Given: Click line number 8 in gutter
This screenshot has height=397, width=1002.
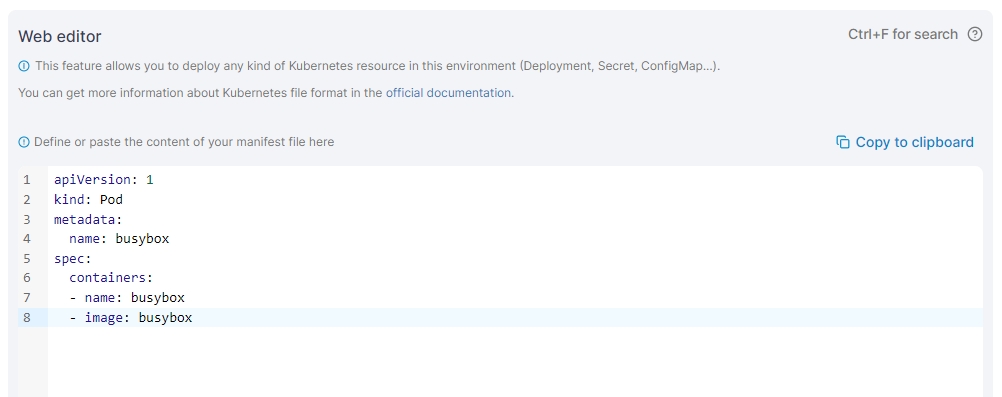Looking at the screenshot, I should (x=27, y=317).
